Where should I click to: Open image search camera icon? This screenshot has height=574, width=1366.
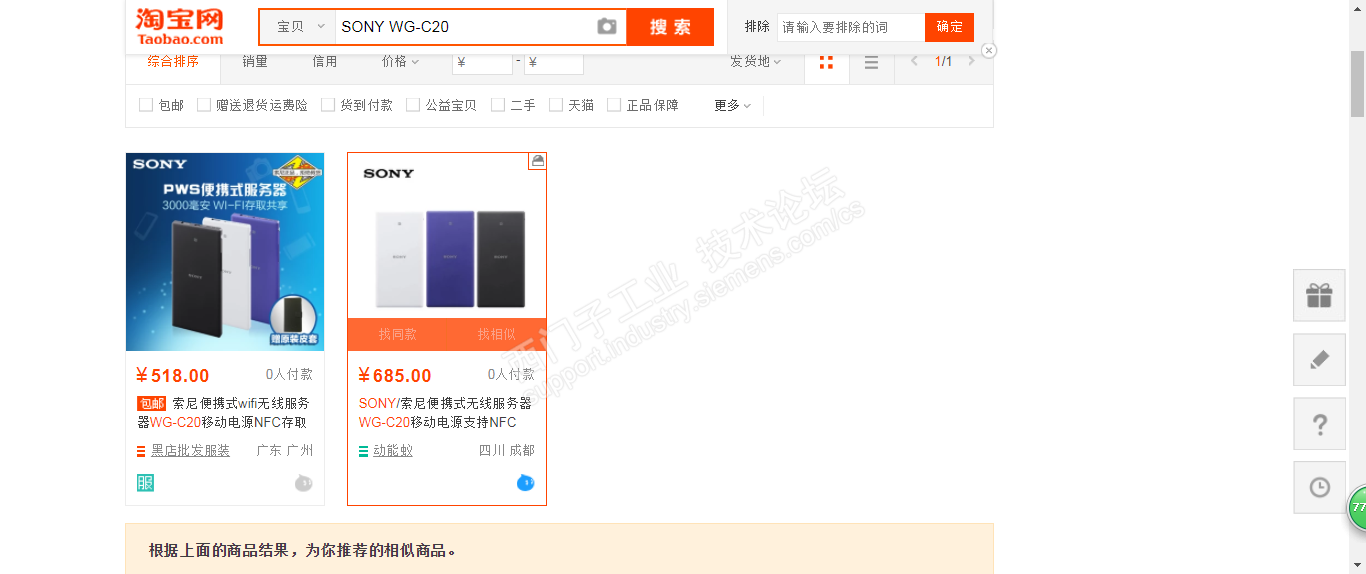pyautogui.click(x=607, y=27)
